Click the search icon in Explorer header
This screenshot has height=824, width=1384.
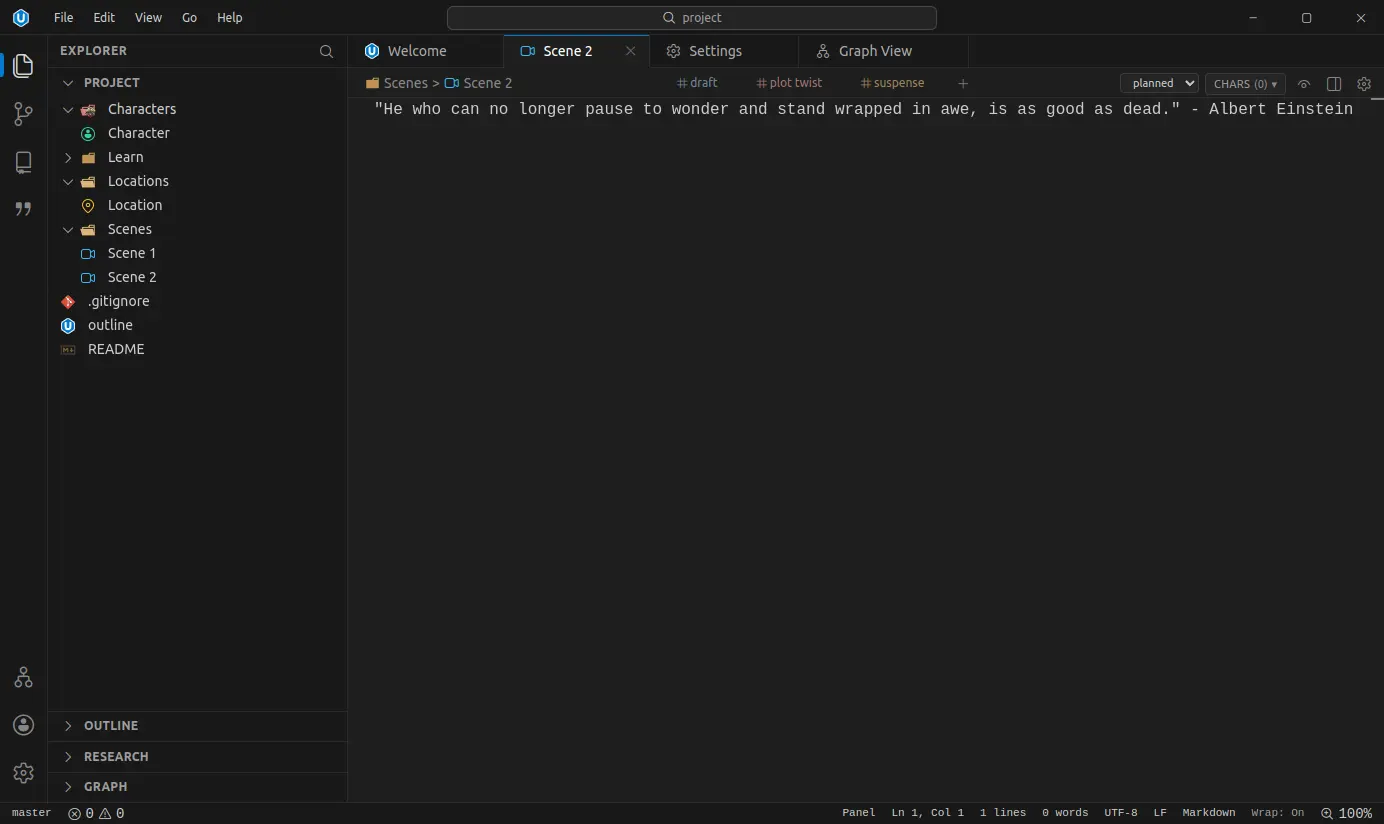pyautogui.click(x=326, y=51)
